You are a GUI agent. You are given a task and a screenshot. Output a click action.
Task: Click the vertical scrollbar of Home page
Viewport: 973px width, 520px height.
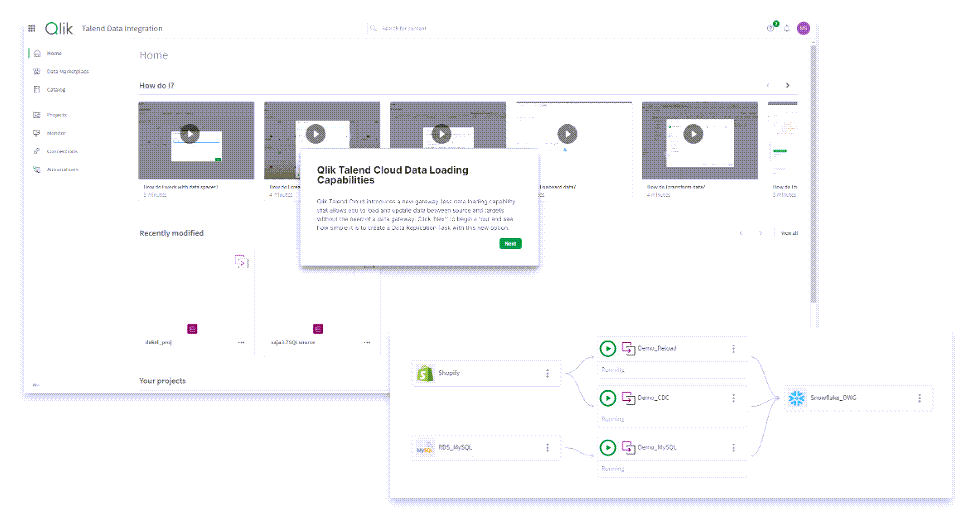pos(813,174)
